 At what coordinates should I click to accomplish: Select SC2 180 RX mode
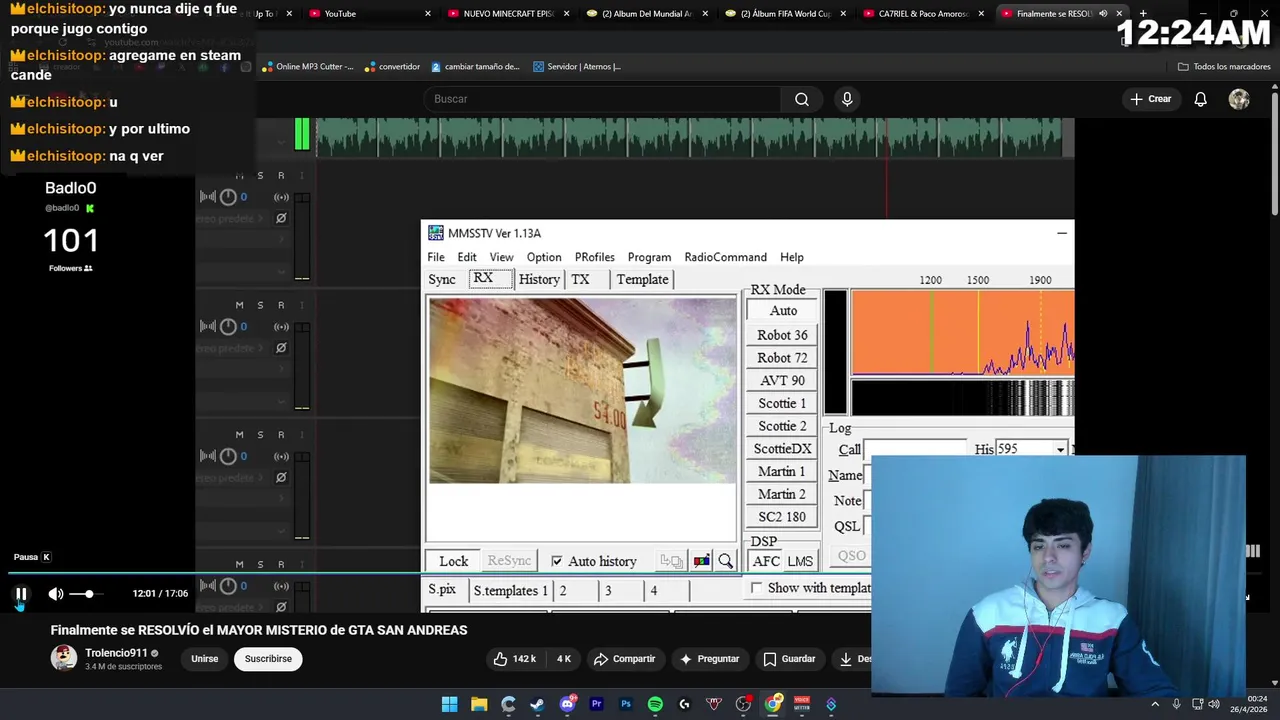click(x=782, y=517)
